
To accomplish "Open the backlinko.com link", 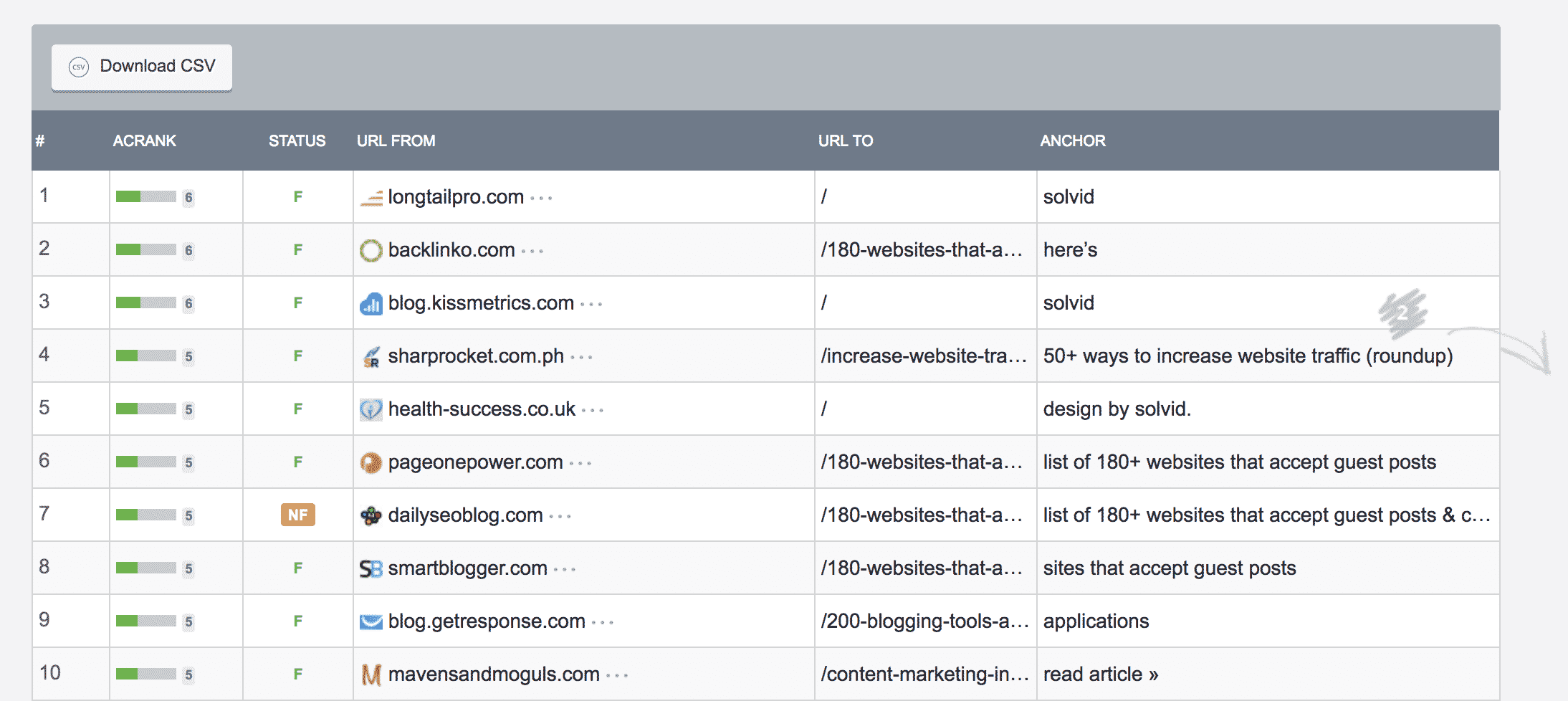I will [451, 250].
